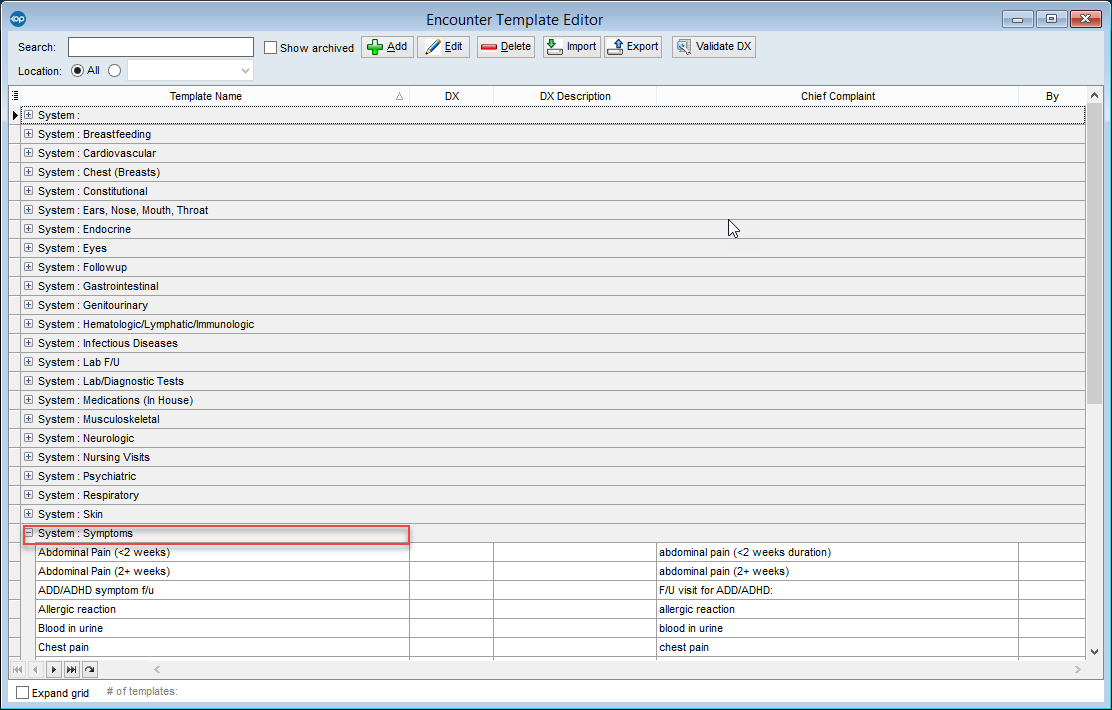Expand System : Psychiatric group
Image resolution: width=1112 pixels, height=710 pixels.
point(28,476)
